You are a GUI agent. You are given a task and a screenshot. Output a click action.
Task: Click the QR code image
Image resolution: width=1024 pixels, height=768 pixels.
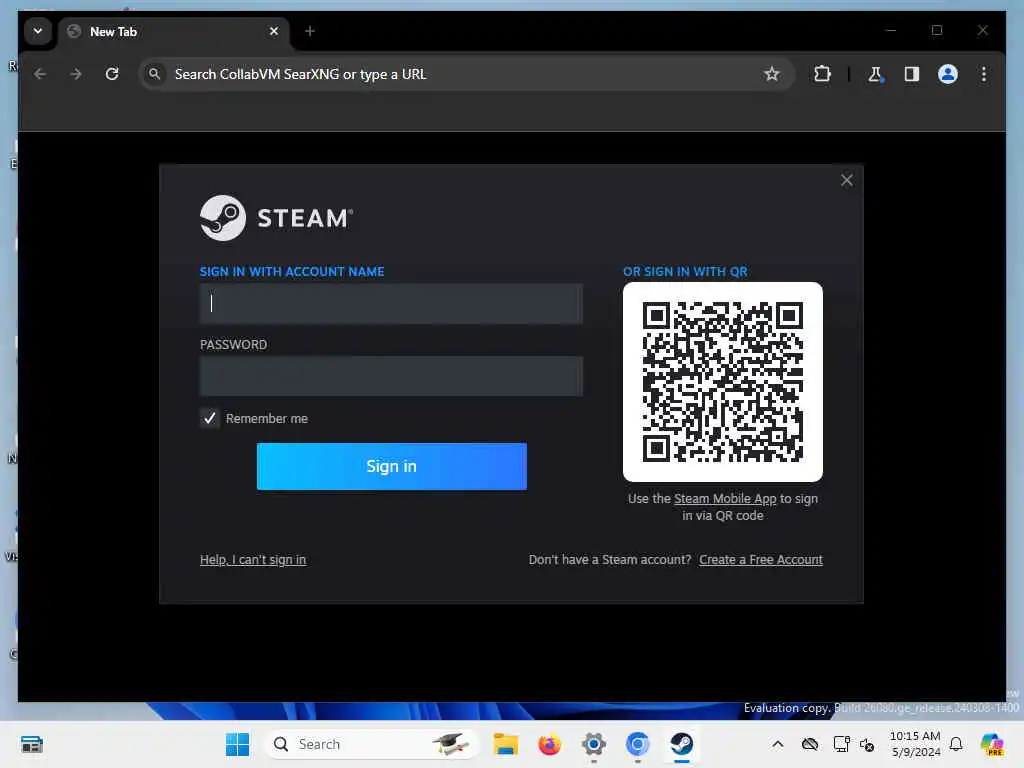pos(722,382)
